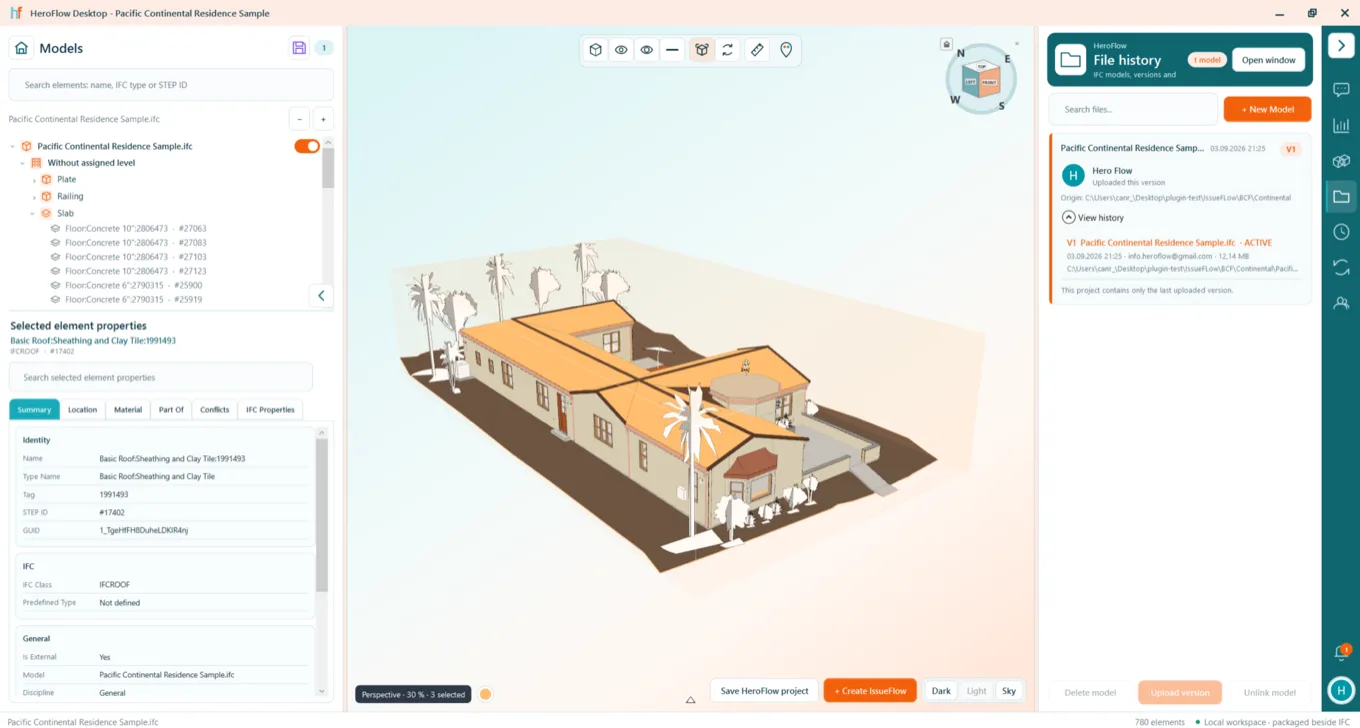Switch to the Material tab

tap(128, 409)
